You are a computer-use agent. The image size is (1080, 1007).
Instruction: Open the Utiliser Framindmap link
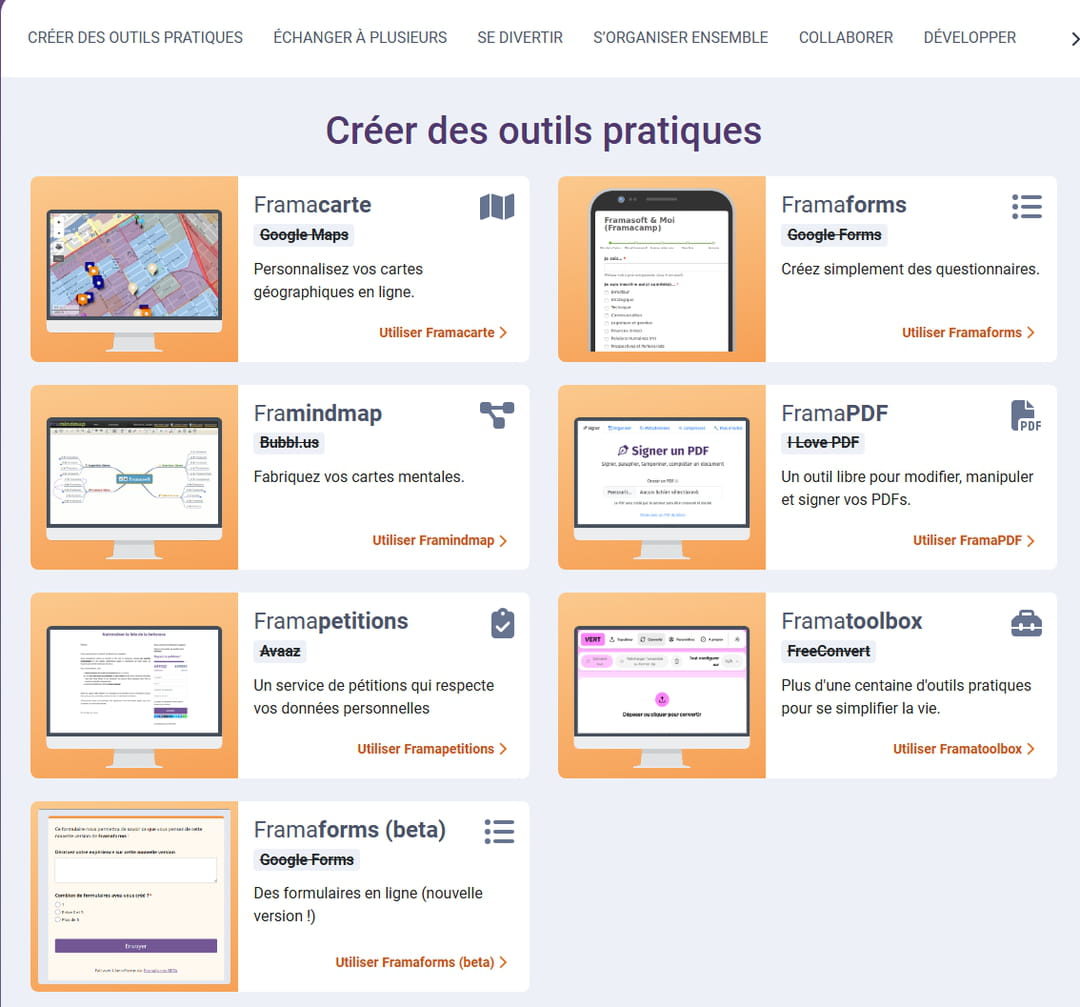[440, 540]
